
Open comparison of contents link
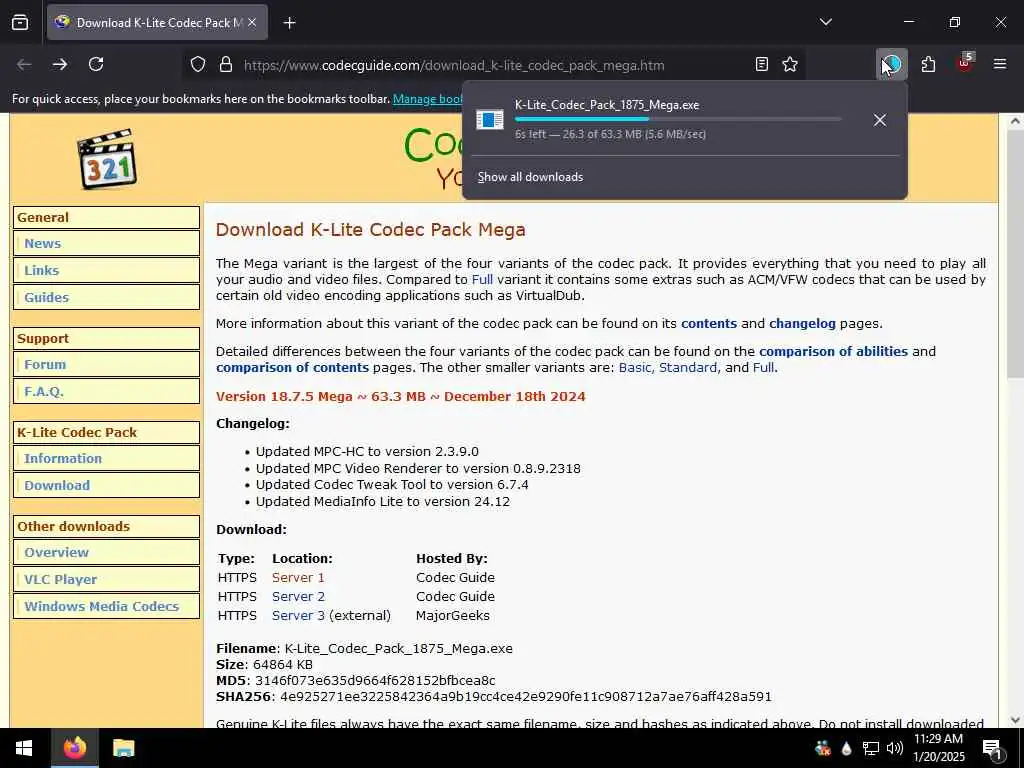pyautogui.click(x=293, y=367)
